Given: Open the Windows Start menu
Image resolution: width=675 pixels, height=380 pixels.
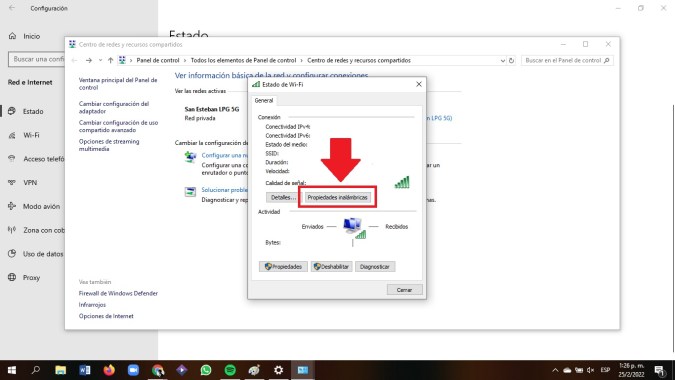Looking at the screenshot, I should click(x=12, y=370).
